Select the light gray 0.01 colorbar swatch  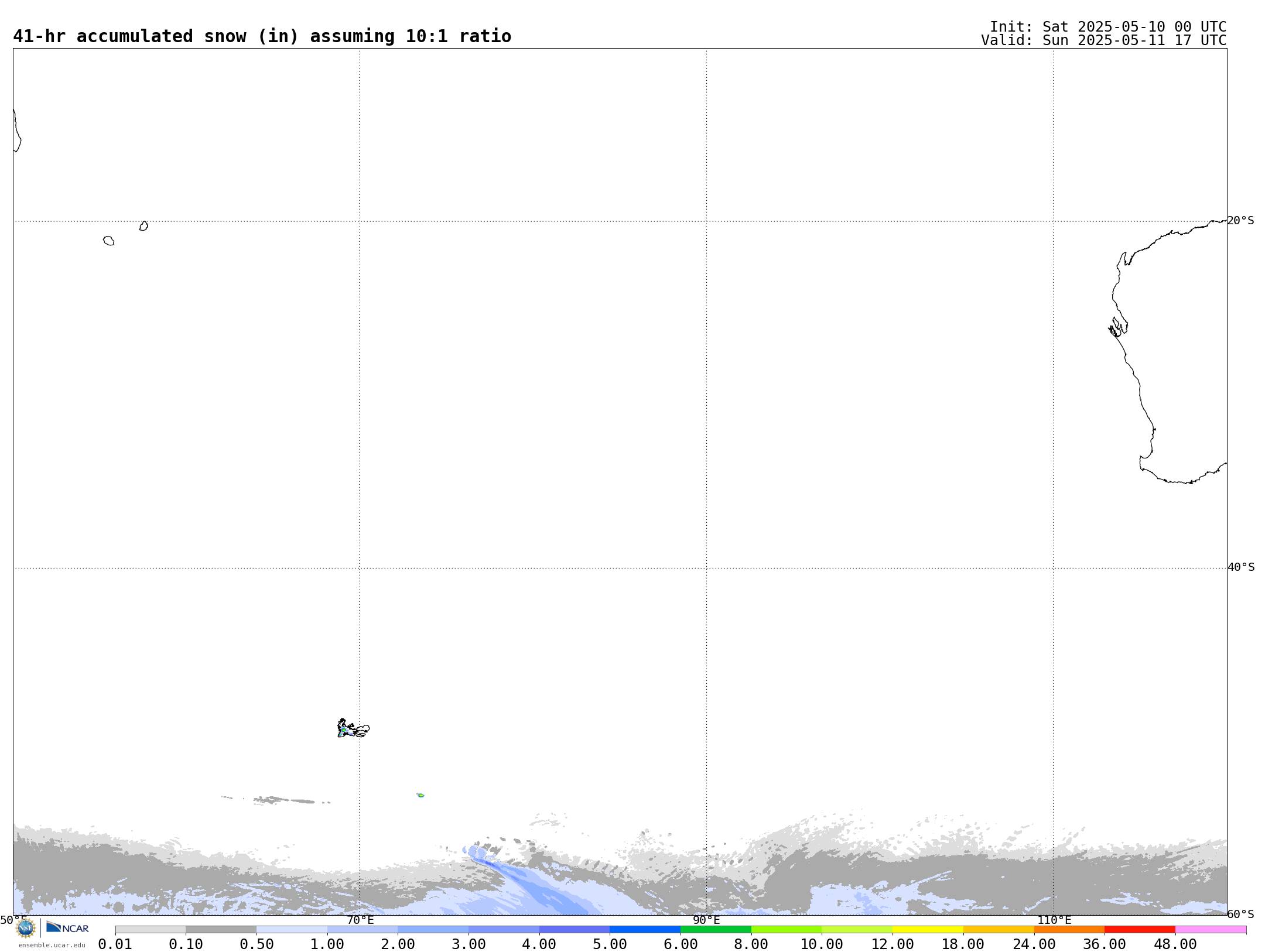click(x=151, y=929)
